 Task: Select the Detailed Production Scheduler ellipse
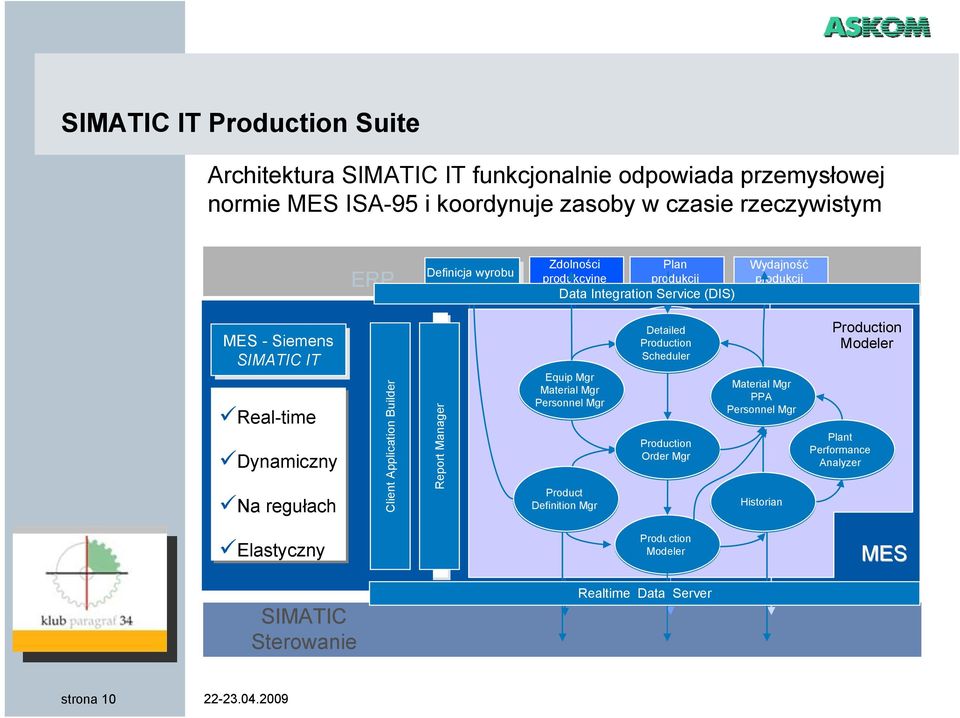point(666,343)
